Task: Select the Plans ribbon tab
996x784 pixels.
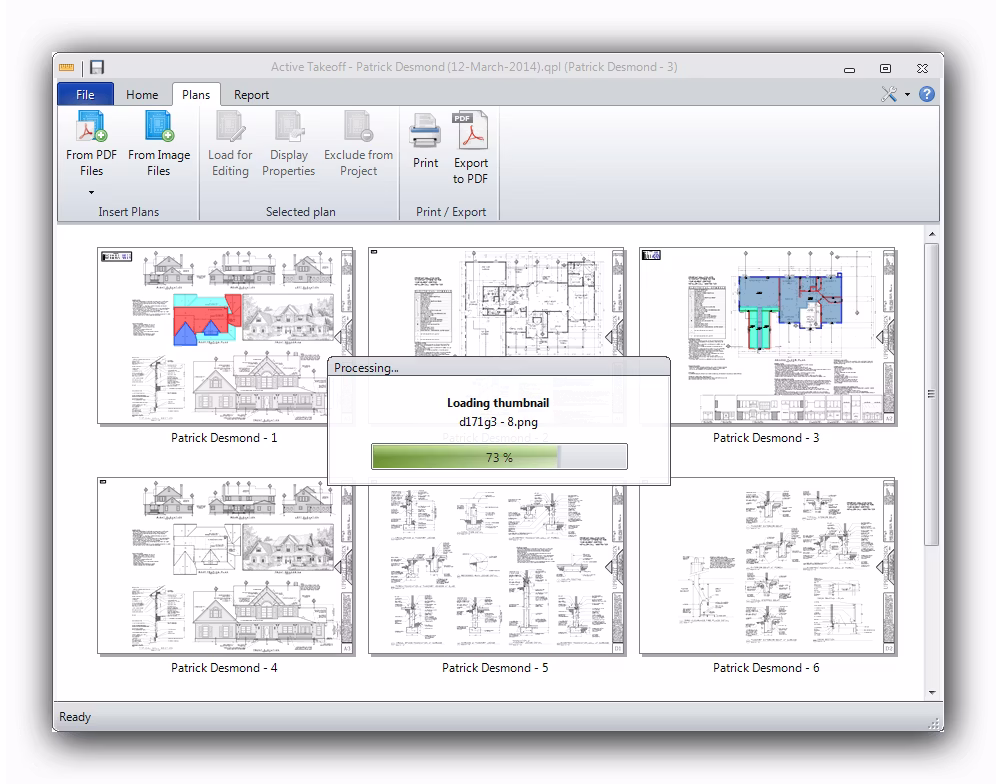Action: [196, 95]
